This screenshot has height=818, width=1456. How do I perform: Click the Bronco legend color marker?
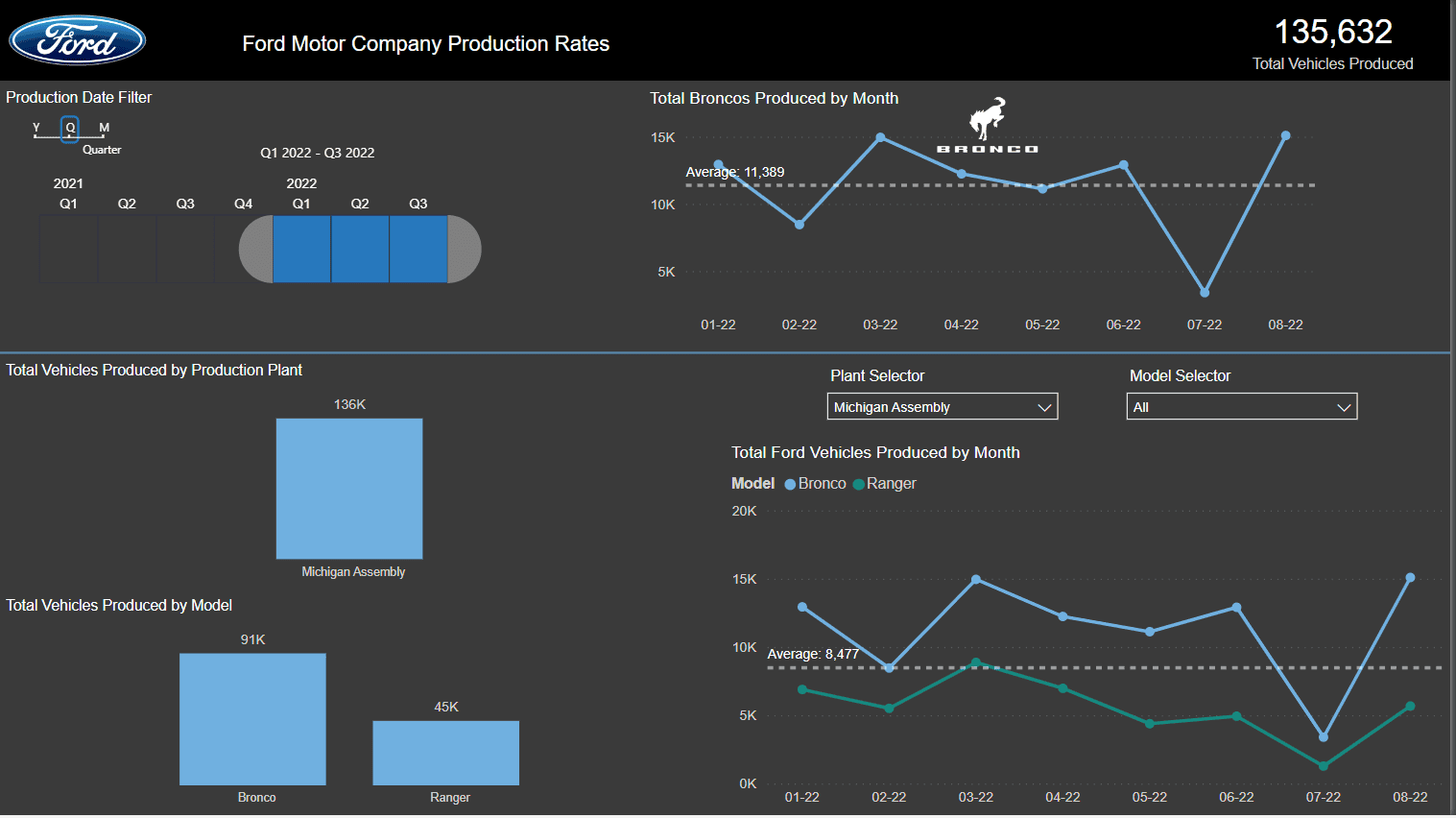pyautogui.click(x=790, y=485)
